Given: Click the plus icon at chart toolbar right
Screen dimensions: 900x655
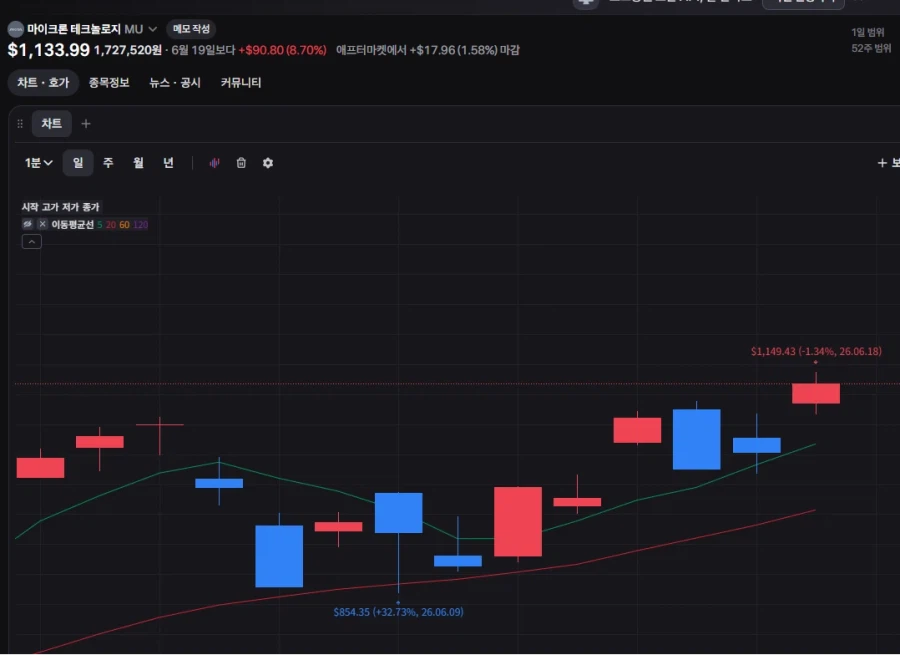Looking at the screenshot, I should 882,163.
